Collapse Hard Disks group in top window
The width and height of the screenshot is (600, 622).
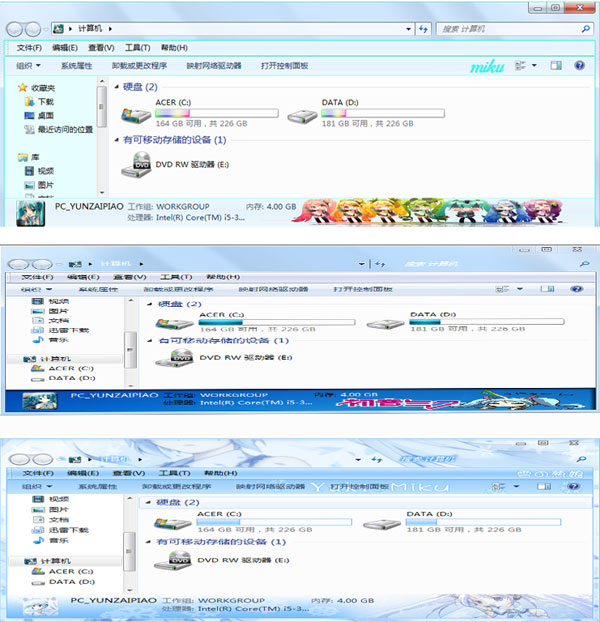[117, 86]
